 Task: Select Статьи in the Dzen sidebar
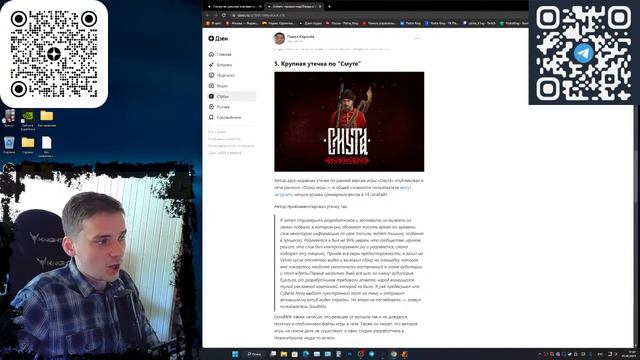[232, 96]
